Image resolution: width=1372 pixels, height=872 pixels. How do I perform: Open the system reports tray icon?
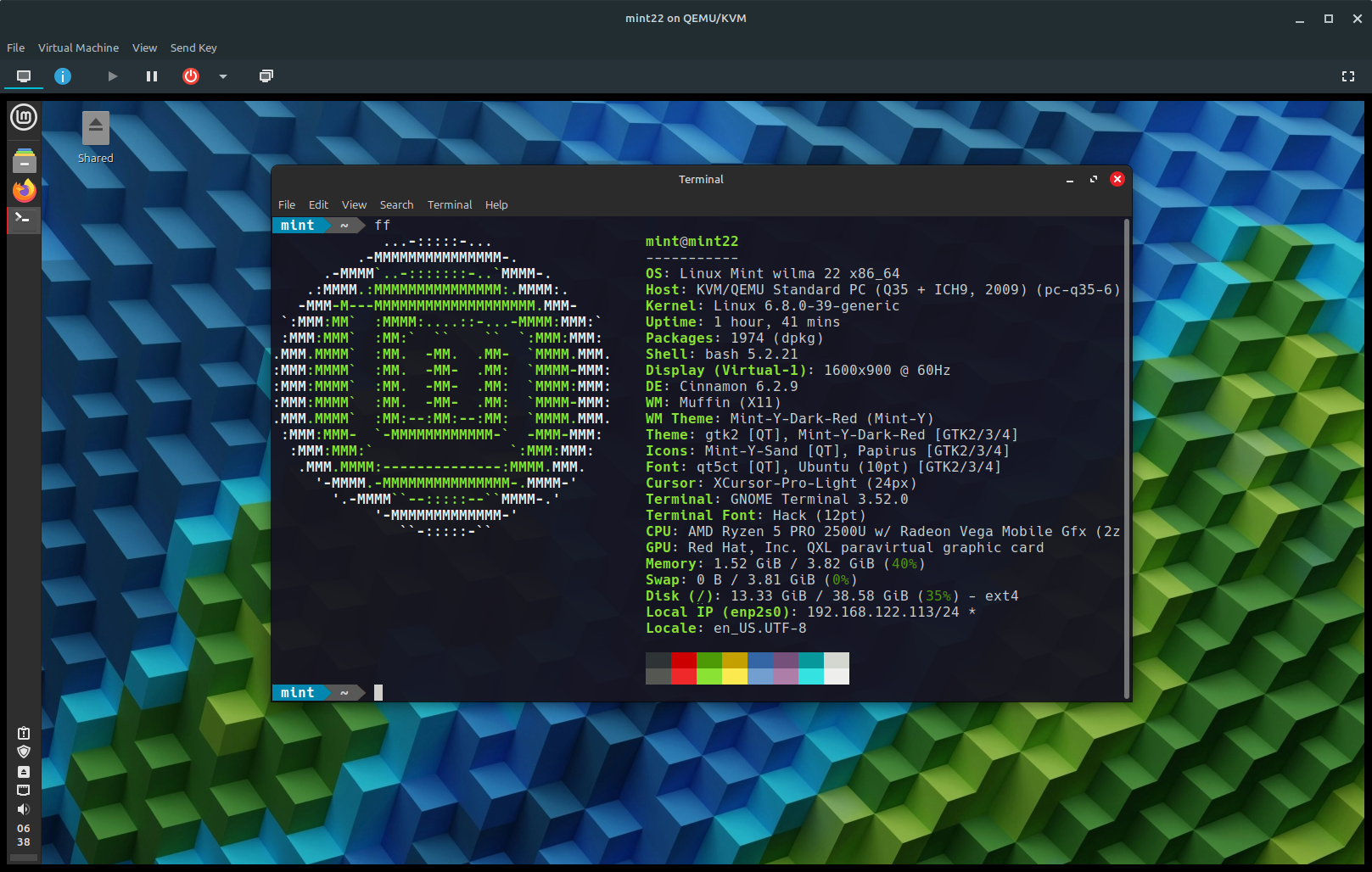point(24,733)
